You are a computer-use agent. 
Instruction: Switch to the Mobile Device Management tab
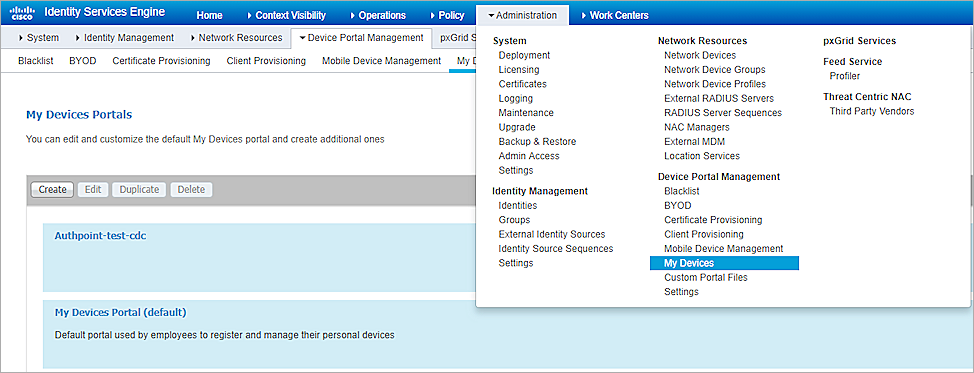click(381, 61)
